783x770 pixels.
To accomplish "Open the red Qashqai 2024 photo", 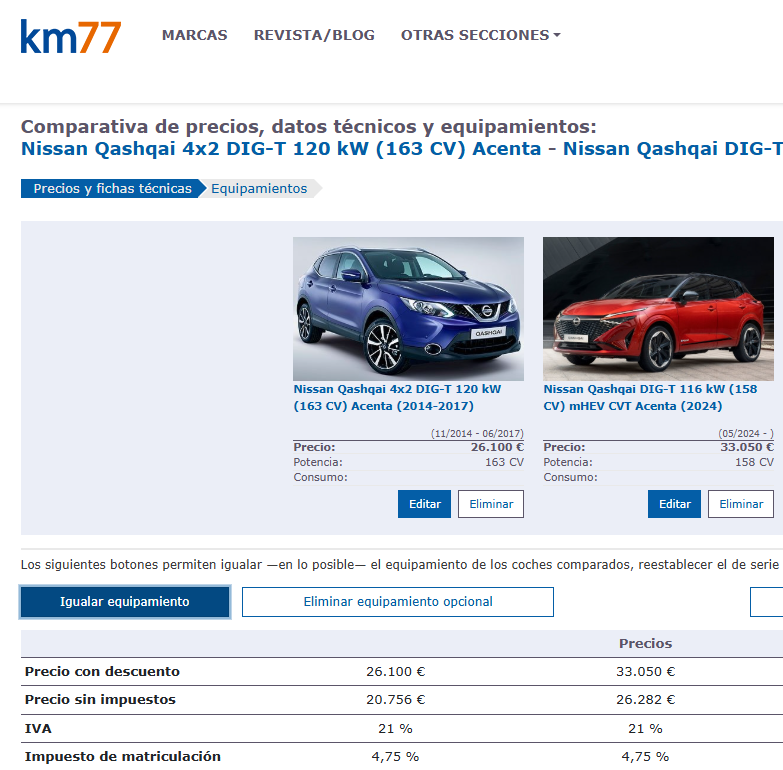I will pyautogui.click(x=658, y=309).
